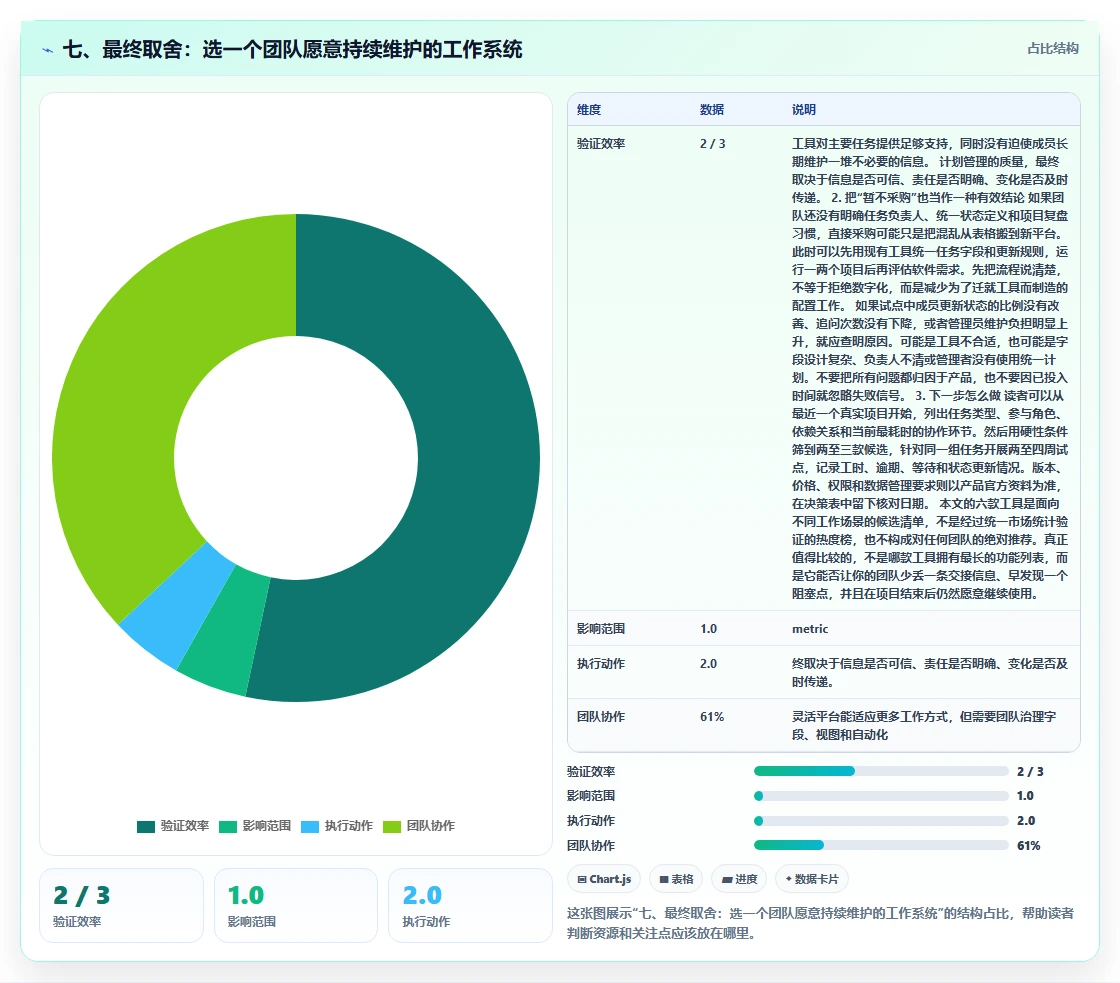1120x983 pixels.
Task: Click the blue 执行动作 legend swatch
Action: tap(310, 827)
